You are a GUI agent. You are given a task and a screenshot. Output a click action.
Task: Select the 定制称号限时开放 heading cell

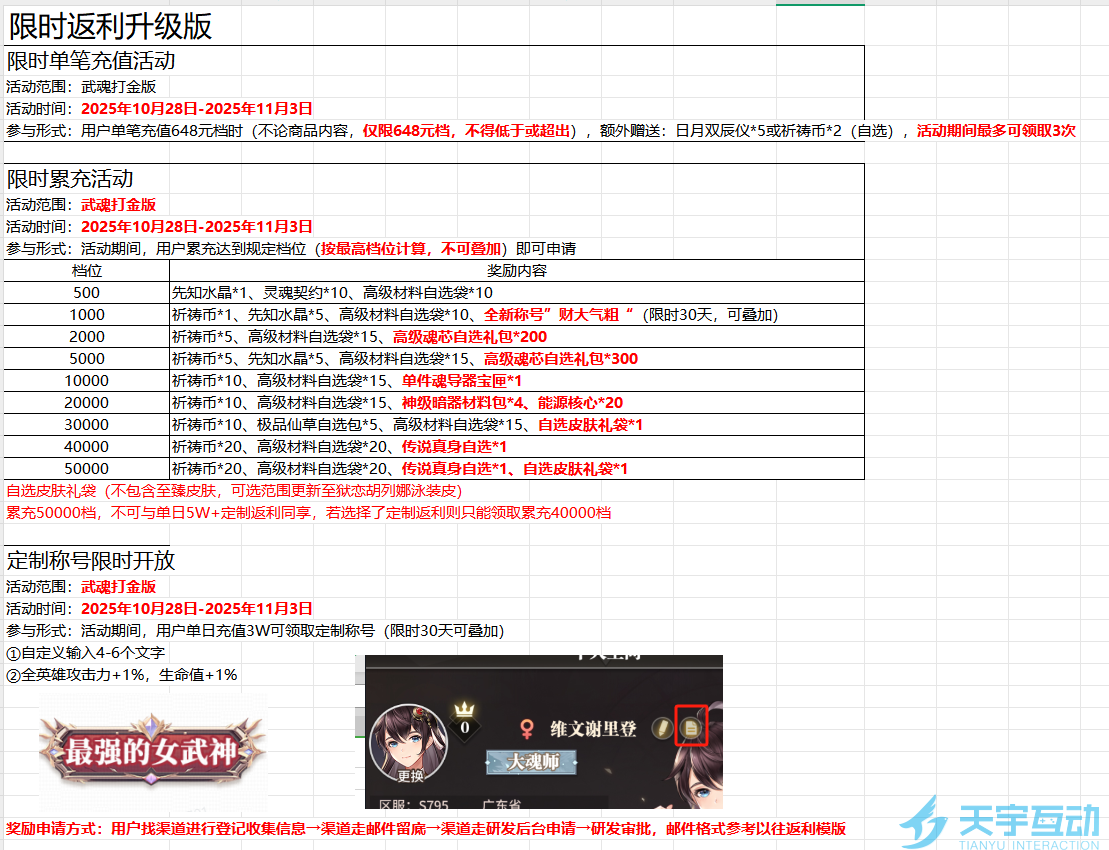coord(91,560)
